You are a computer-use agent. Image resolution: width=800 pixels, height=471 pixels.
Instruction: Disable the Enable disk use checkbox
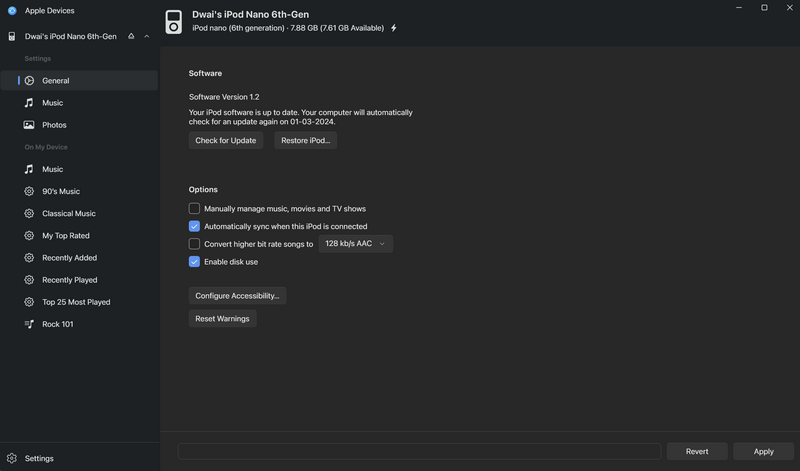[194, 262]
